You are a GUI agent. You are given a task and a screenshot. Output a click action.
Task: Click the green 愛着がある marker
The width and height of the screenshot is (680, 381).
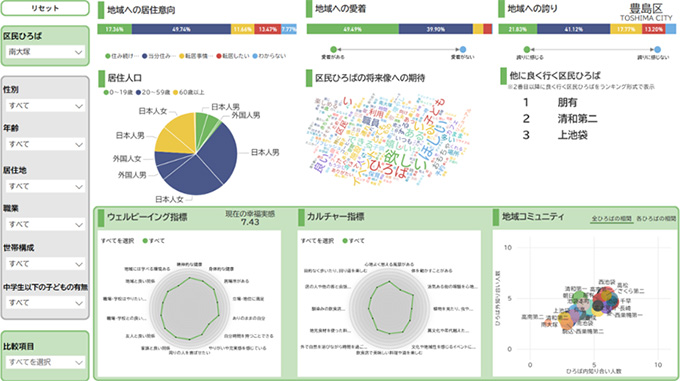(333, 49)
